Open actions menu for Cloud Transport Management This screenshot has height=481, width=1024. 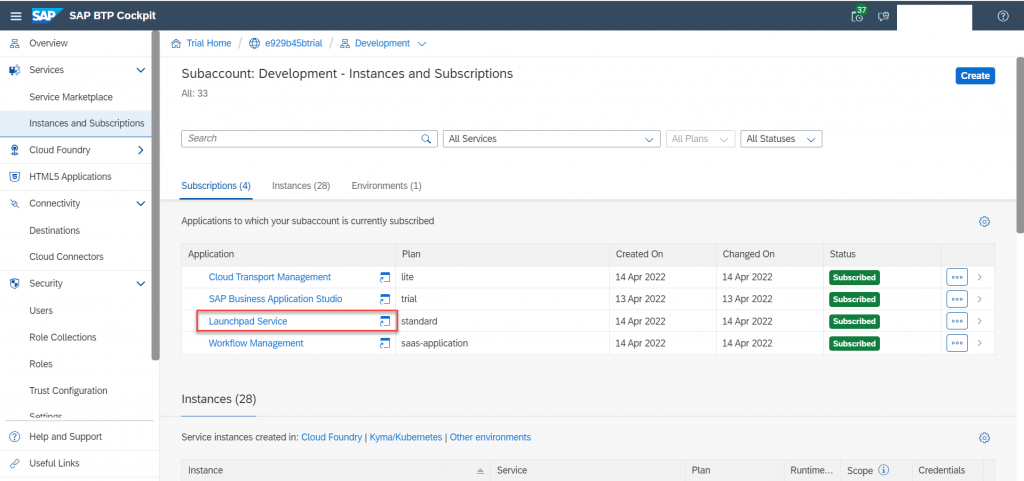[x=957, y=277]
